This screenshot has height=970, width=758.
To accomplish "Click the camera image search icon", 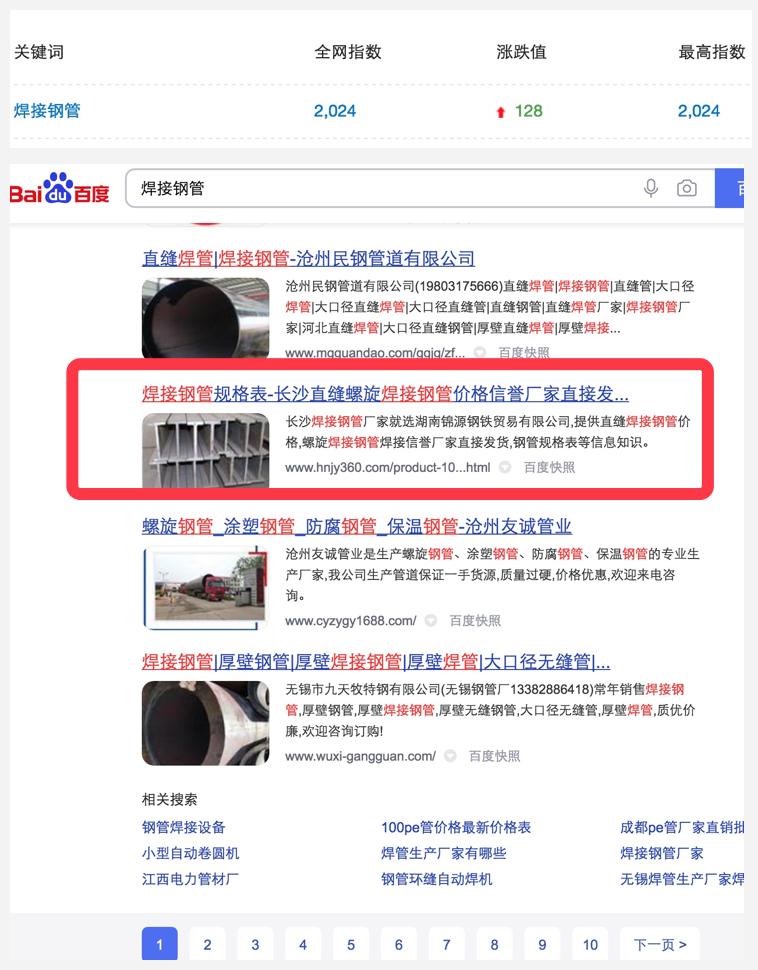I will (x=686, y=188).
